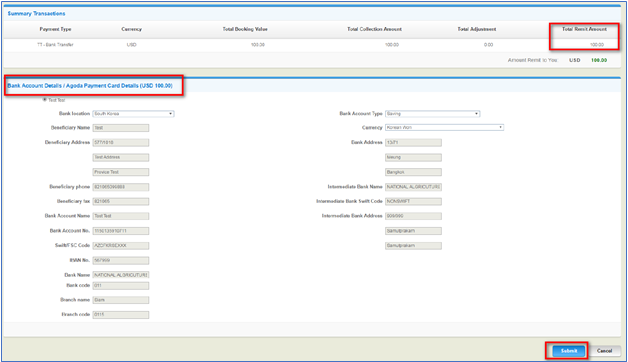Open the Bank location dropdown
Screen dimensions: 628x362
(x=133, y=114)
